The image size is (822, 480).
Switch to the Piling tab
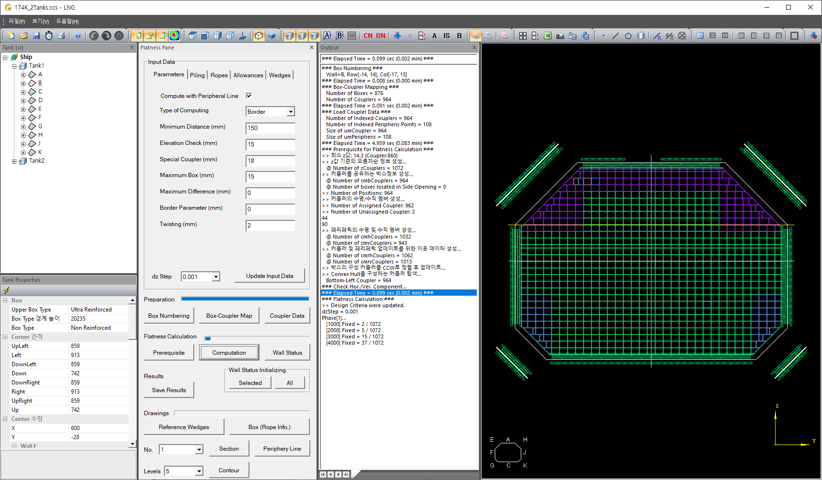(x=197, y=75)
